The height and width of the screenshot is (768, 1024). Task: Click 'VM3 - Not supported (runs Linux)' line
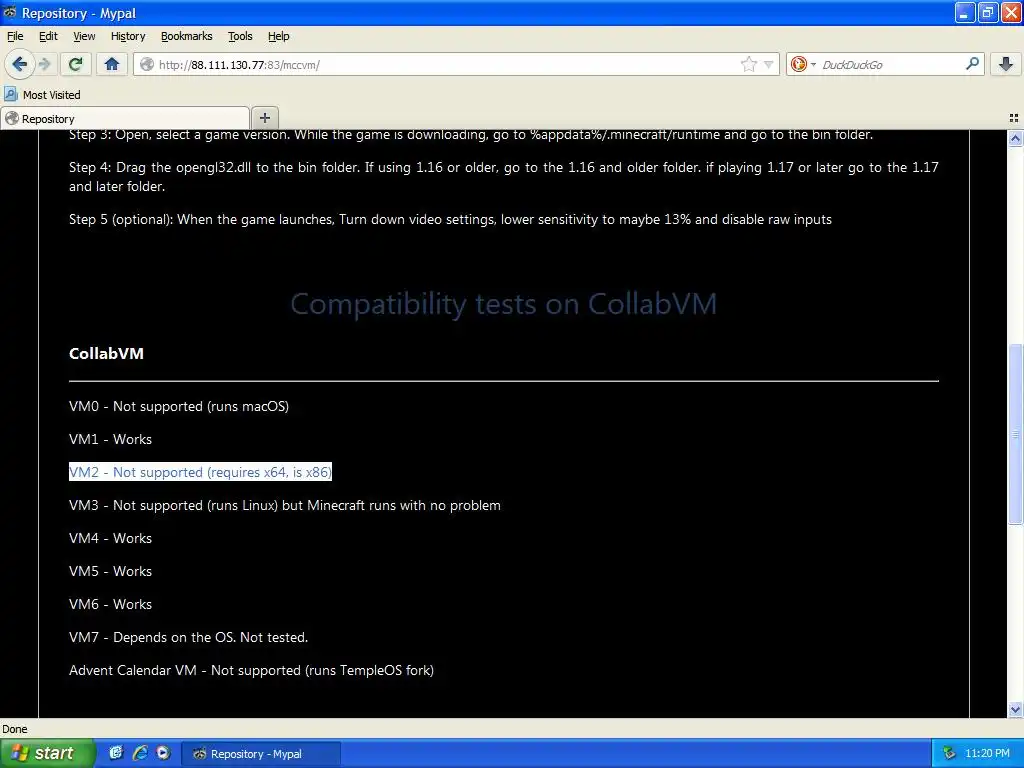point(285,505)
